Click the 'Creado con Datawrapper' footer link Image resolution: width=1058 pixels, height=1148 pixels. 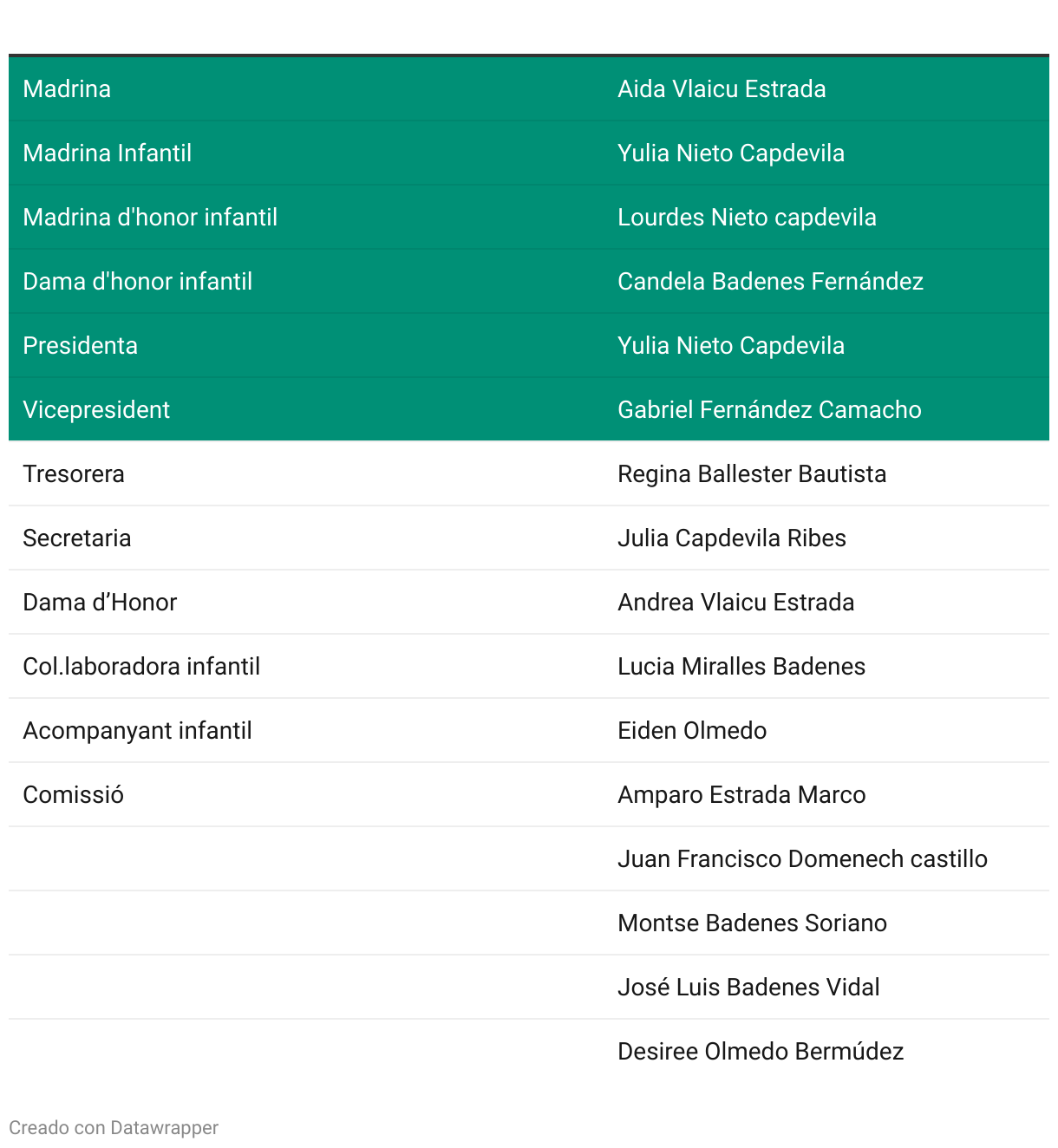click(x=114, y=1127)
